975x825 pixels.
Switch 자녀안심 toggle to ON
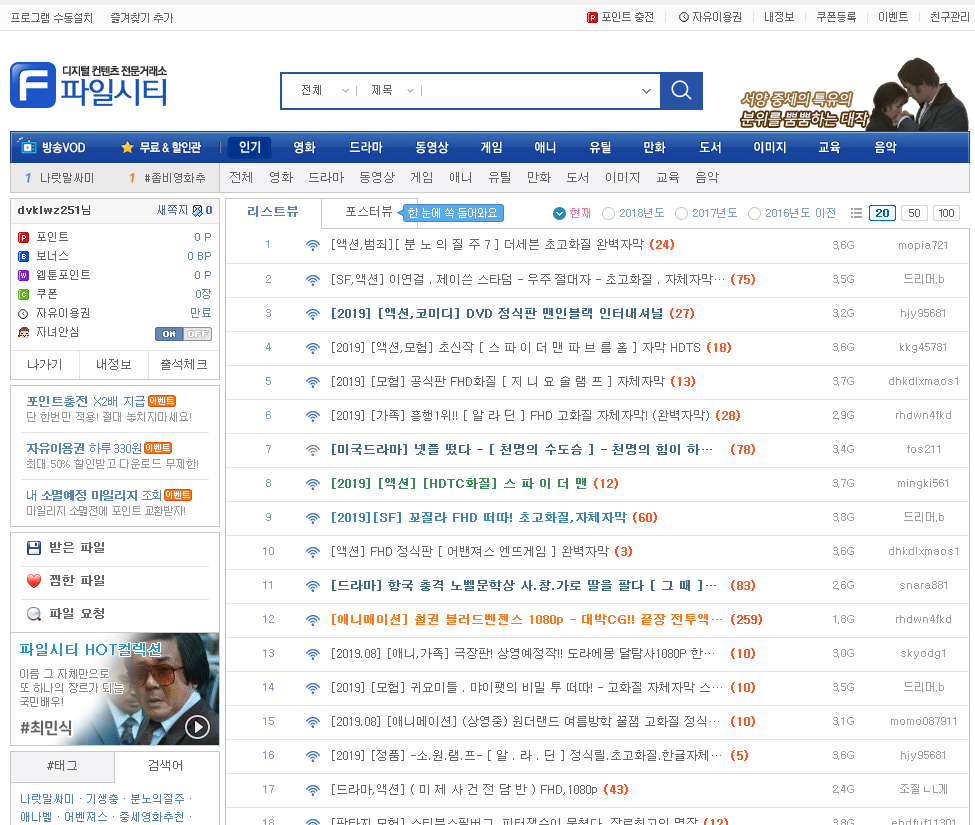coord(169,334)
